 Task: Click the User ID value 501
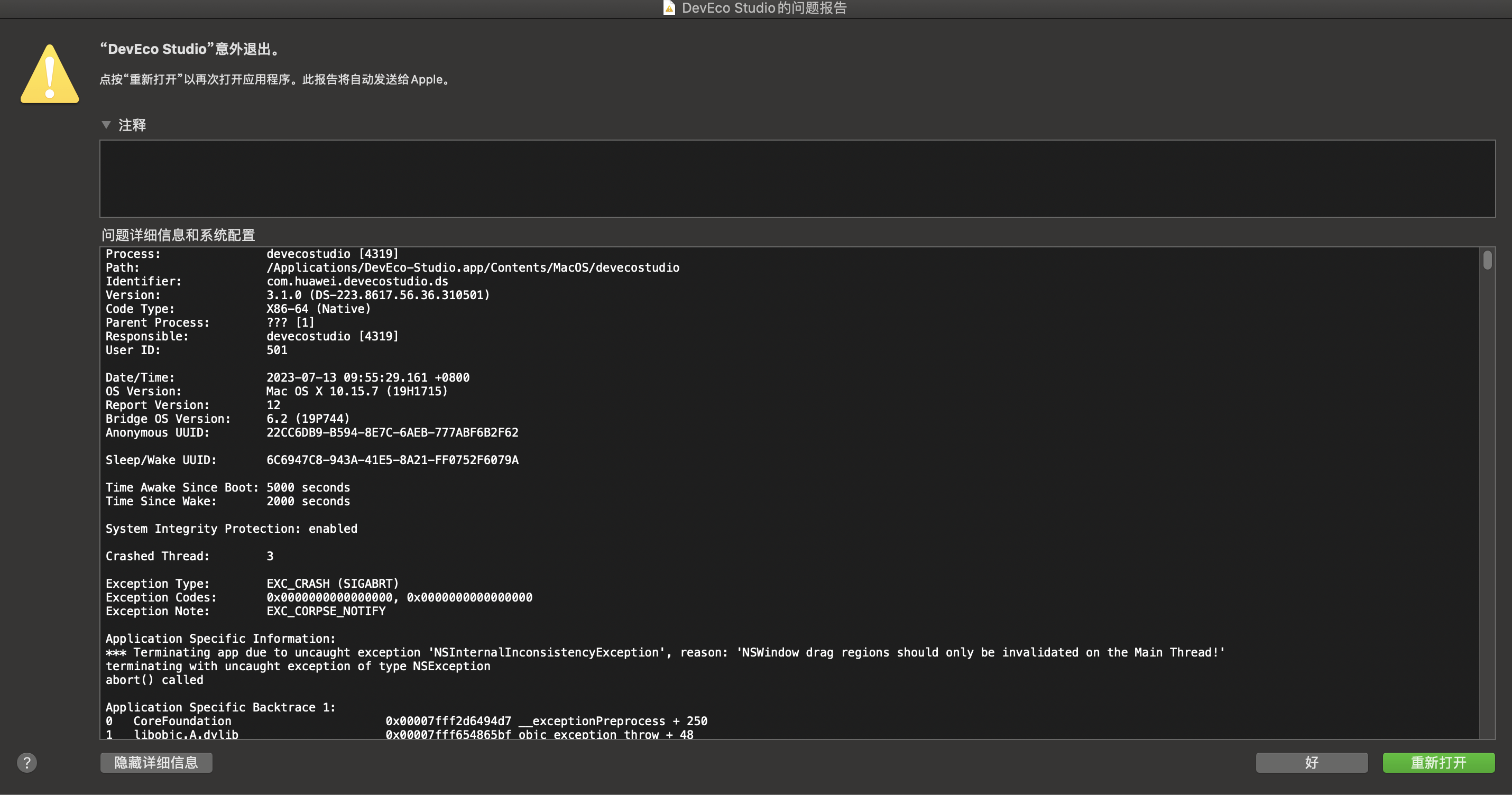tap(276, 350)
